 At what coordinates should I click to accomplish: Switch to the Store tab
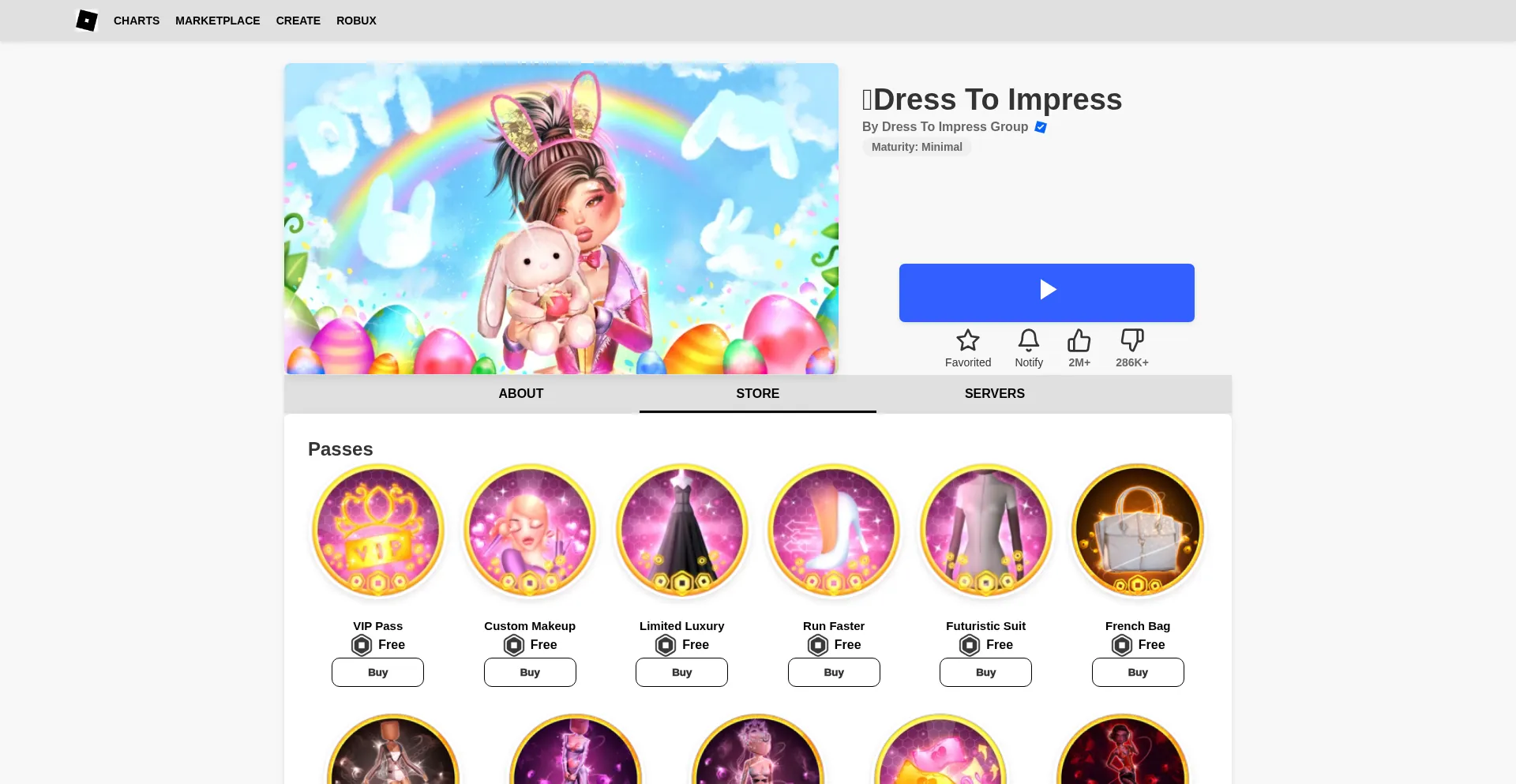pos(758,393)
